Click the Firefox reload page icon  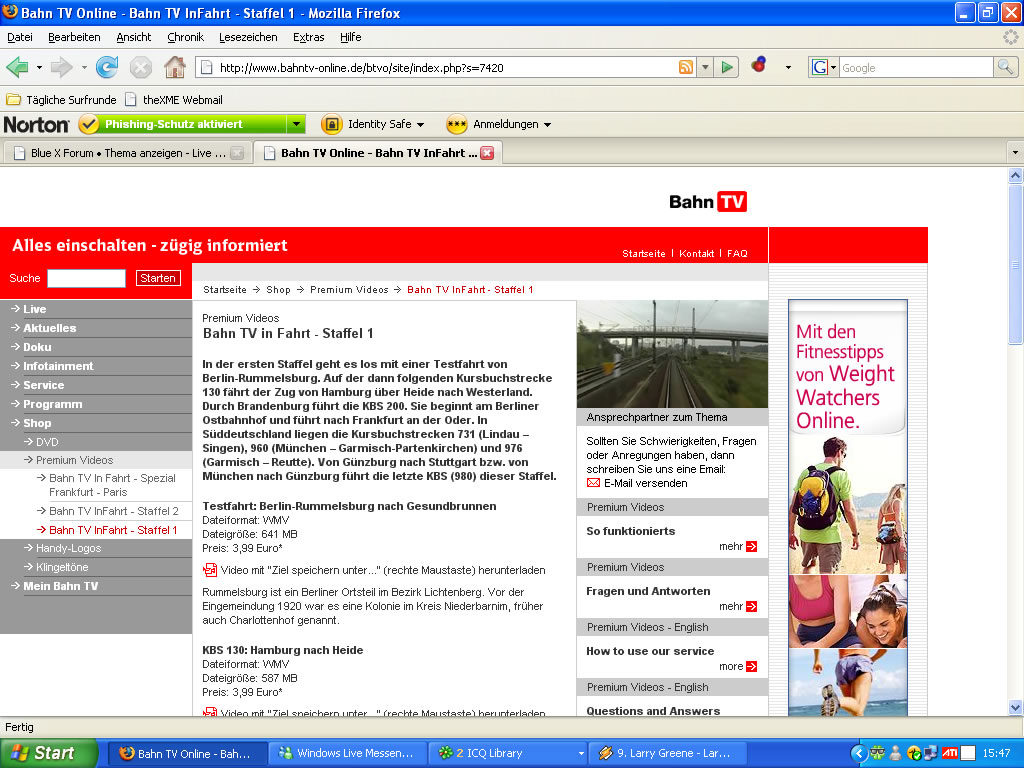107,67
